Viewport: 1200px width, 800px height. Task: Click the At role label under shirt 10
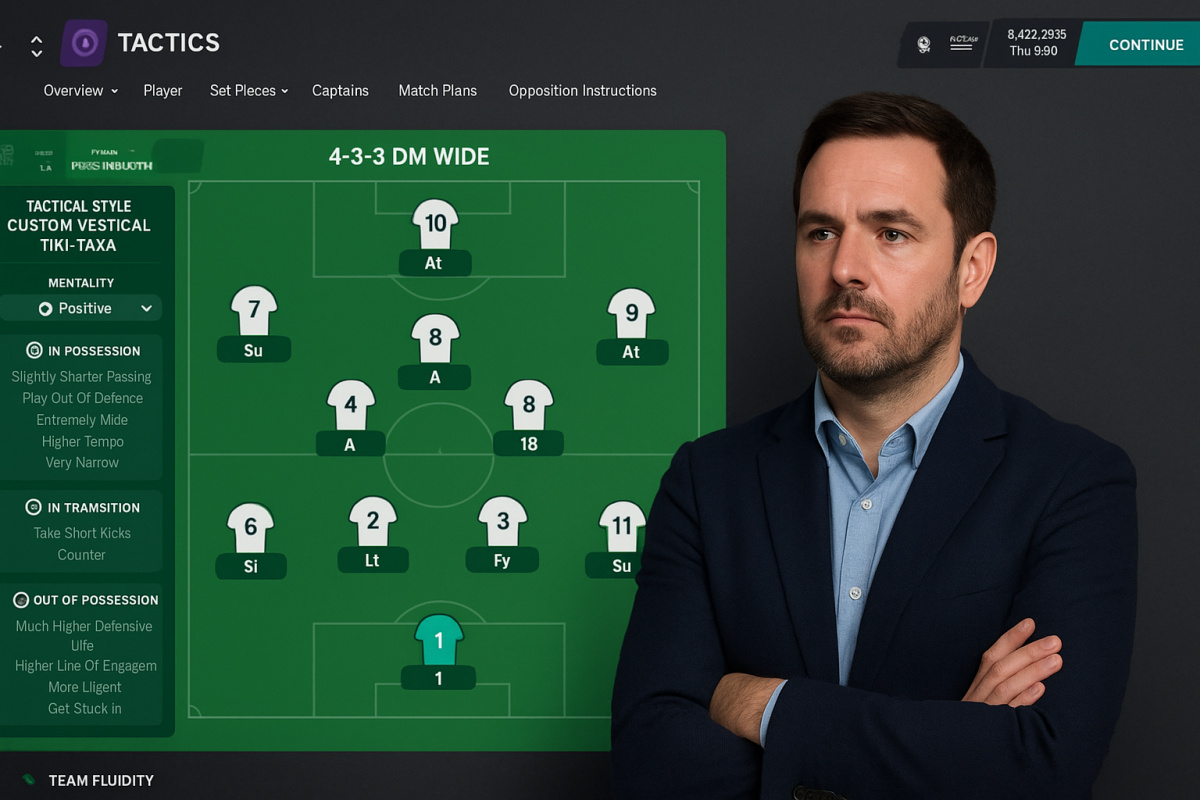pyautogui.click(x=434, y=263)
